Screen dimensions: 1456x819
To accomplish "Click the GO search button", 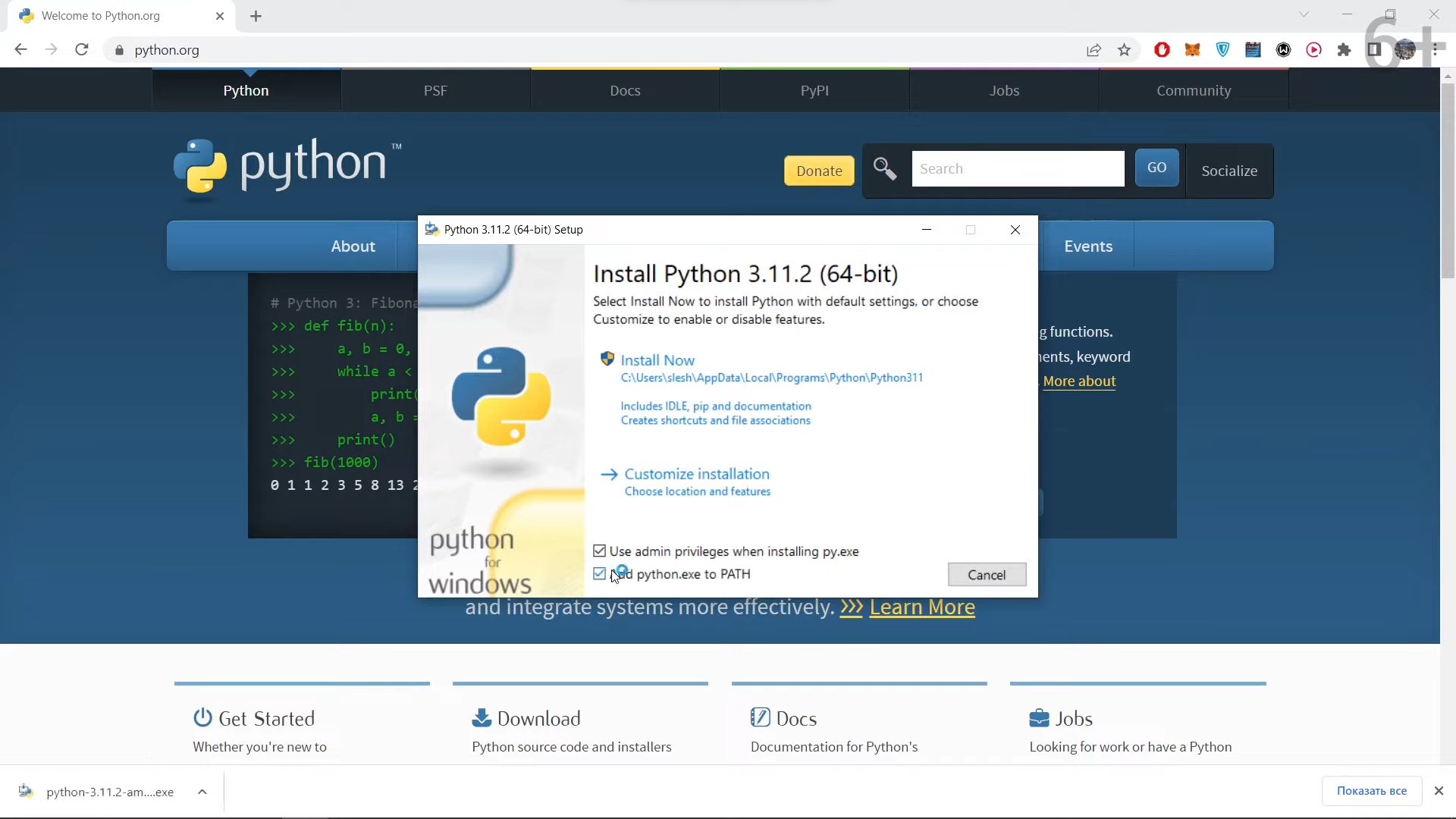I will 1156,168.
